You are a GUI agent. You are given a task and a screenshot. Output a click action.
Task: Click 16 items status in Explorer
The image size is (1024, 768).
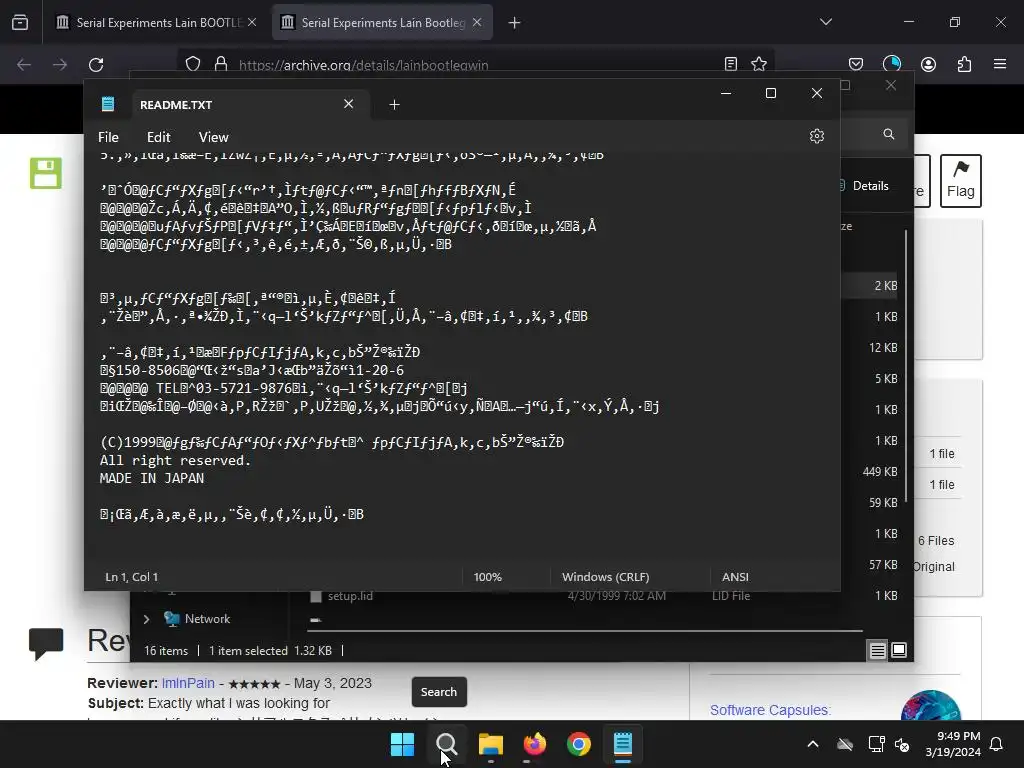pyautogui.click(x=166, y=650)
